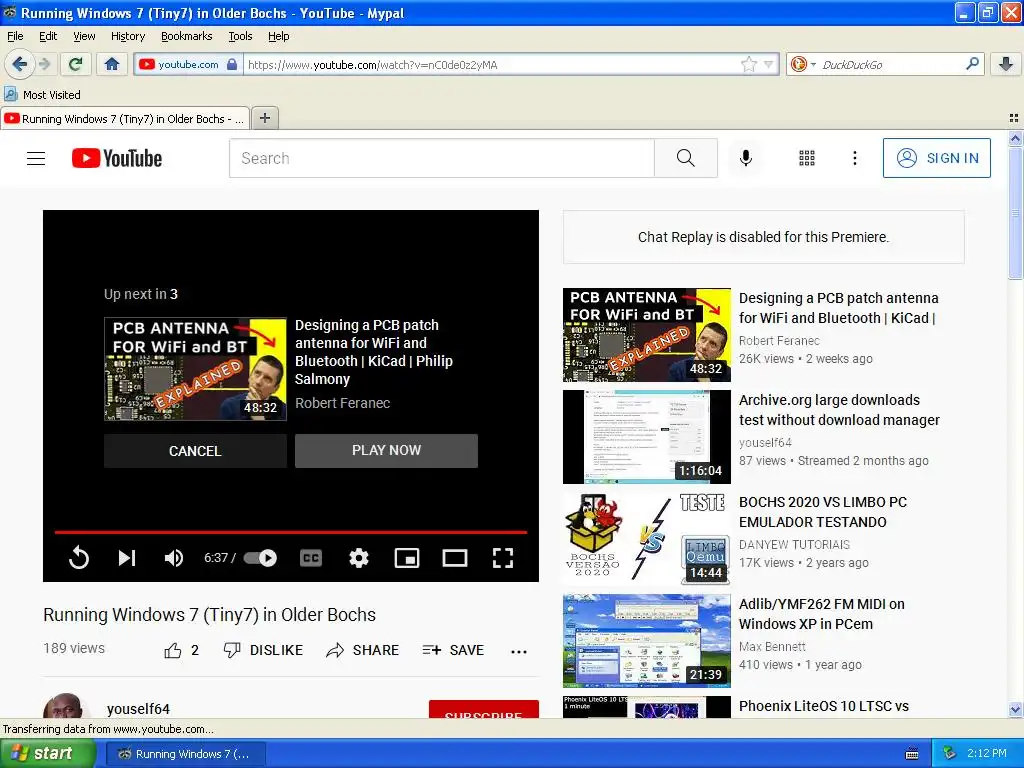
Task: Click the SIGN IN button
Action: (936, 158)
